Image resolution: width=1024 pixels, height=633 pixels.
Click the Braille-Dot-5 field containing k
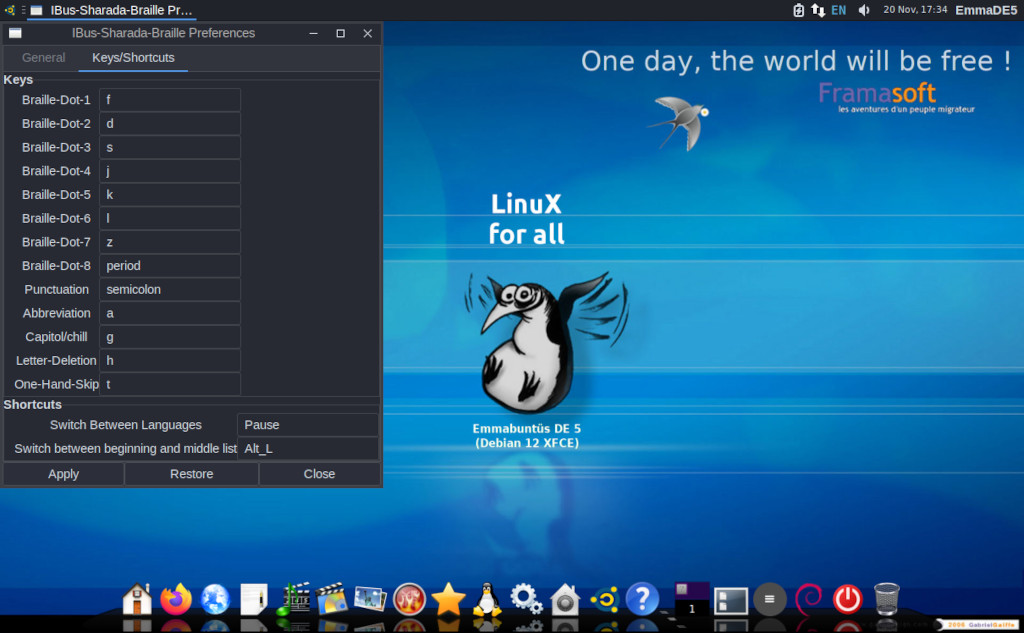(x=170, y=195)
